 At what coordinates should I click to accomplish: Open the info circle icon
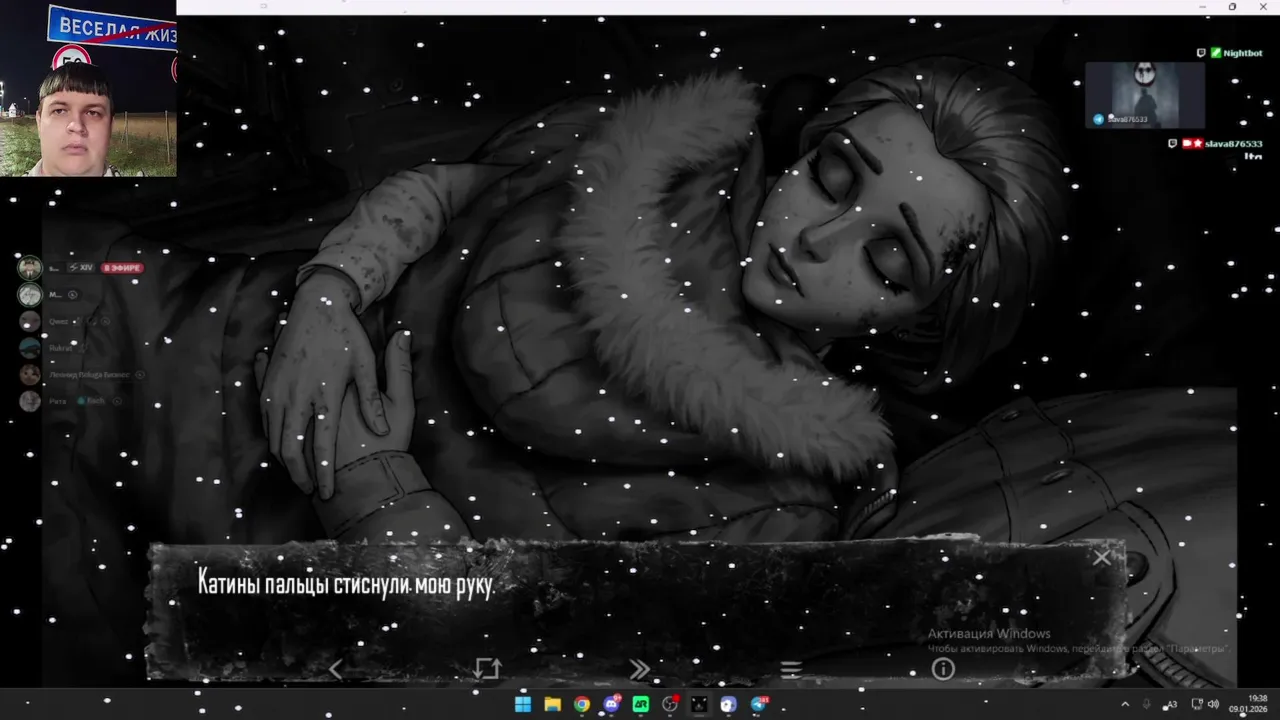click(x=943, y=670)
